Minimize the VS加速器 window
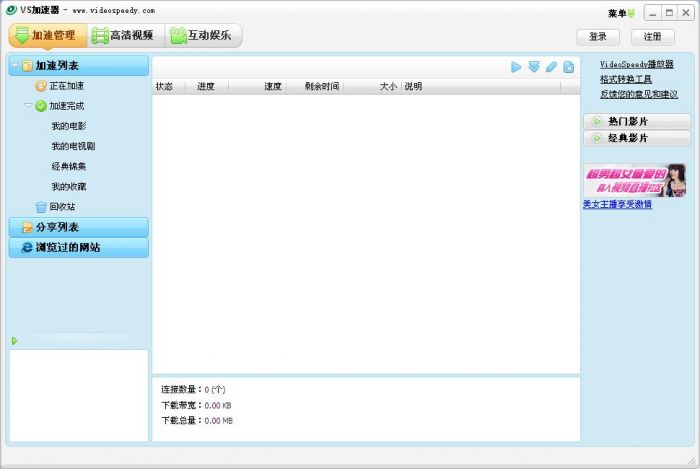The image size is (700, 469). pos(652,13)
